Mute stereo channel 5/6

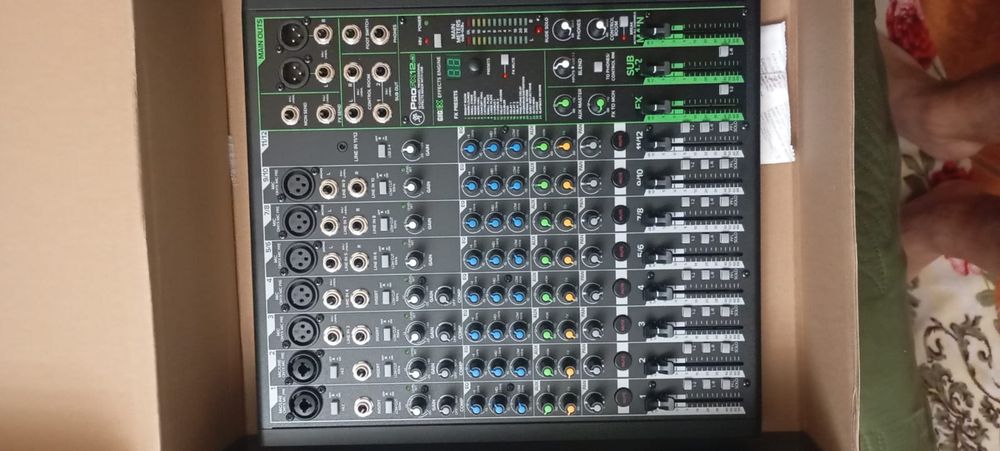[x=621, y=250]
